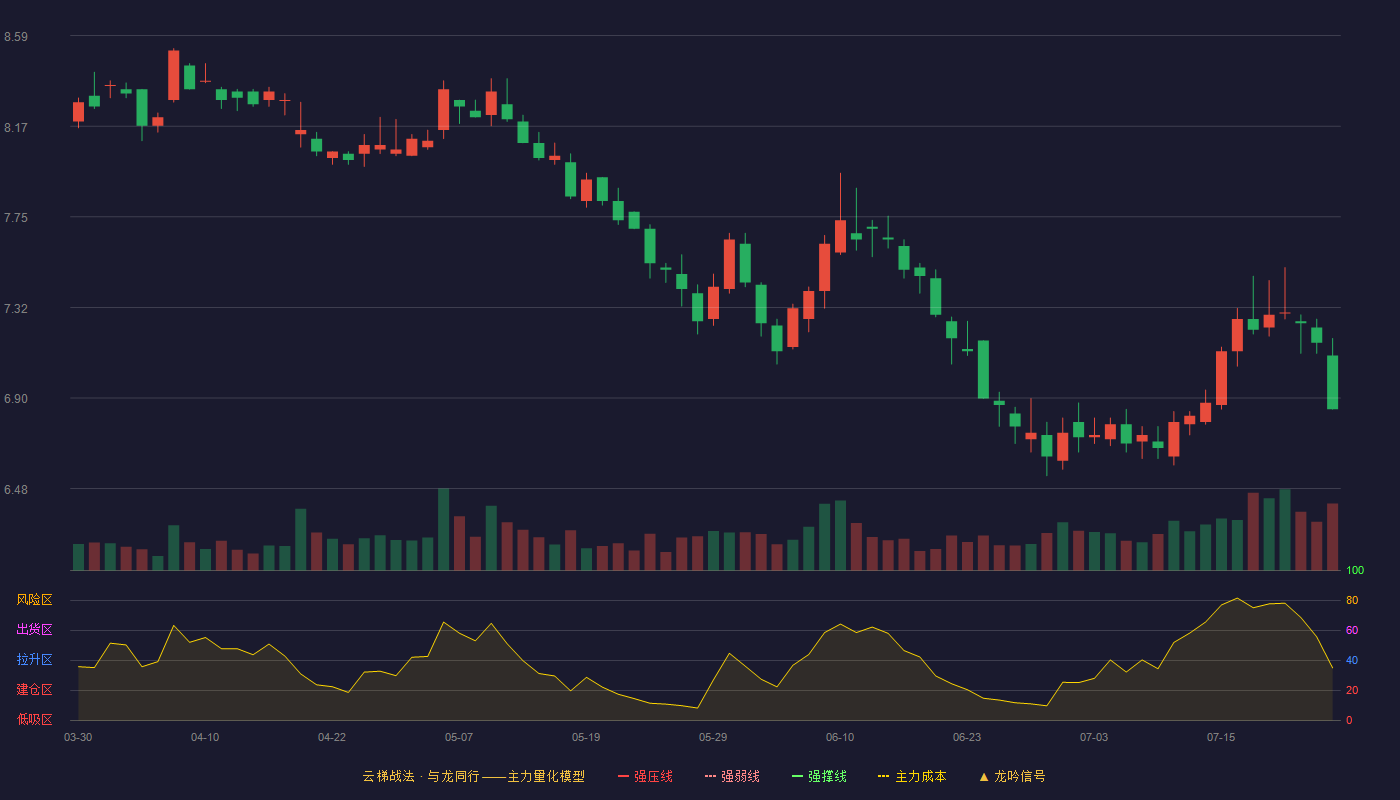Click the 06-10 date label
Image resolution: width=1400 pixels, height=800 pixels.
(x=840, y=737)
